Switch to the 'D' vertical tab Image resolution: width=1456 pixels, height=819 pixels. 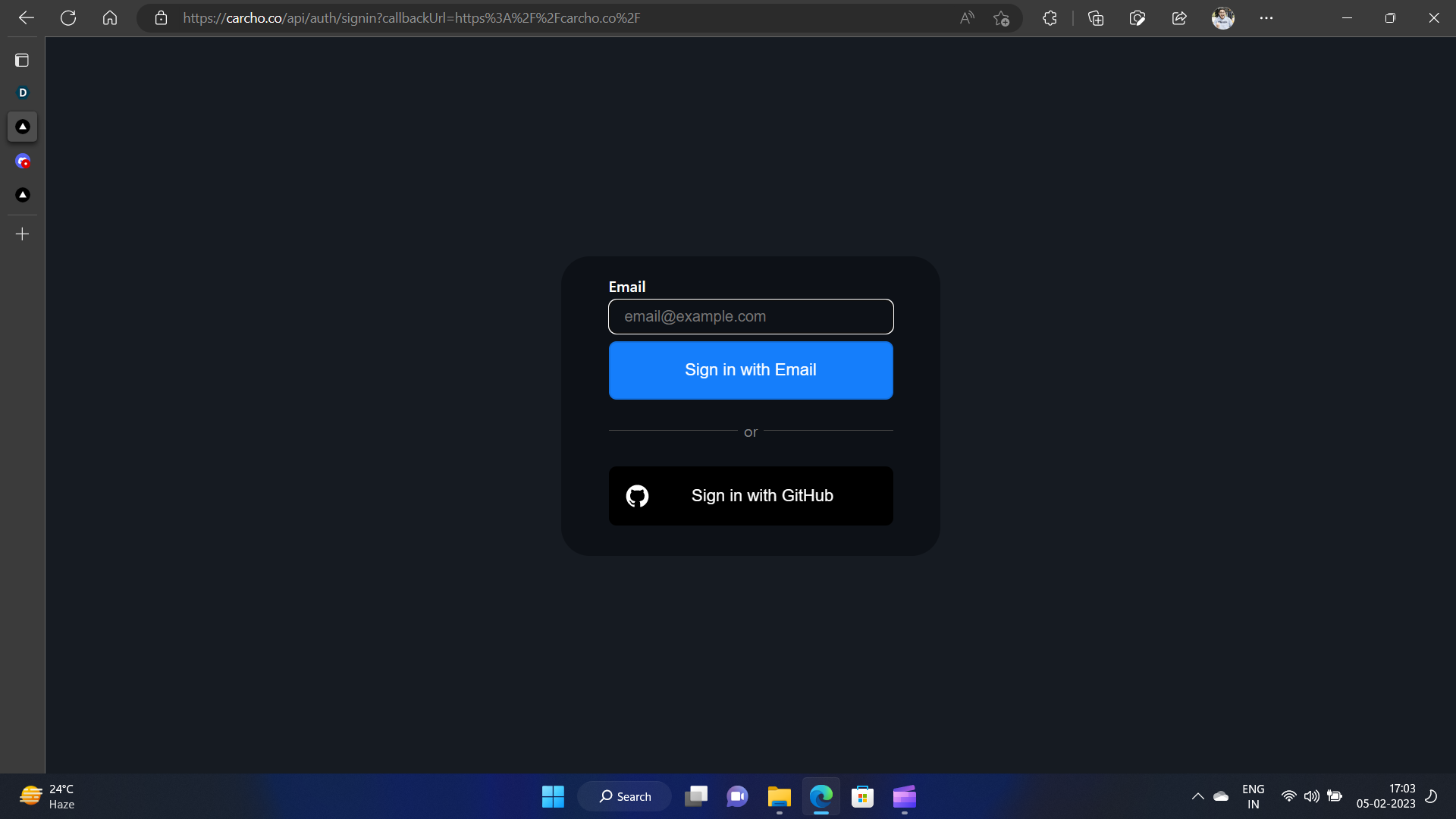pos(22,93)
